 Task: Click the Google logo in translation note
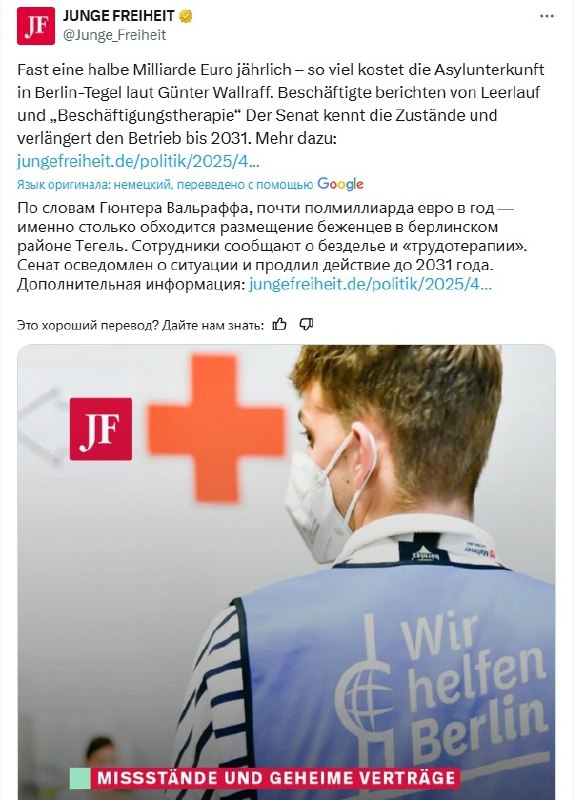(340, 184)
